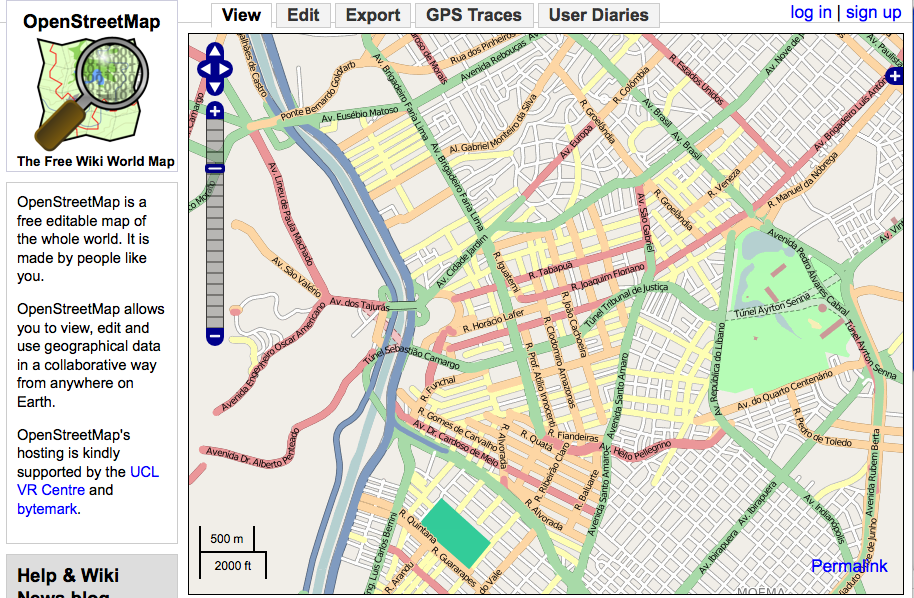The height and width of the screenshot is (598, 914).
Task: Zoom out with the minus button
Action: [x=215, y=337]
